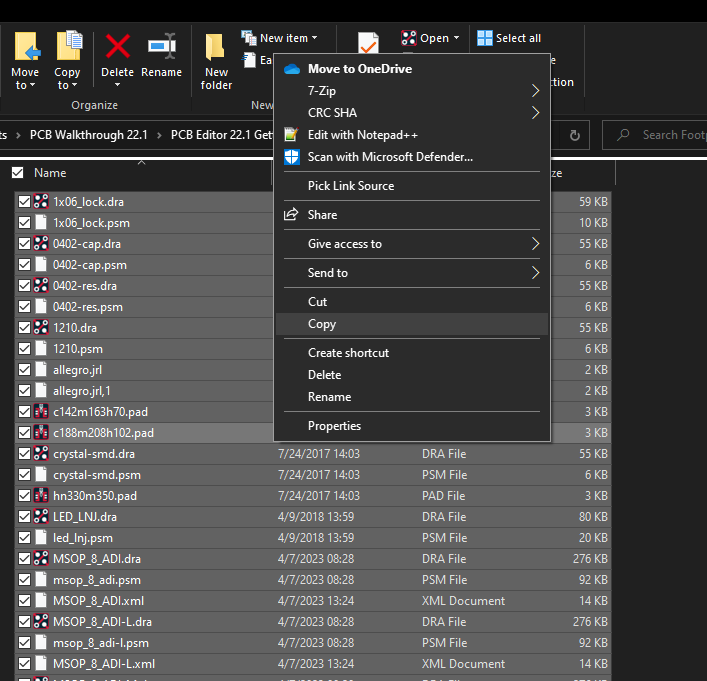707x681 pixels.
Task: Uncheck the 1210.psm checkbox
Action: [24, 349]
